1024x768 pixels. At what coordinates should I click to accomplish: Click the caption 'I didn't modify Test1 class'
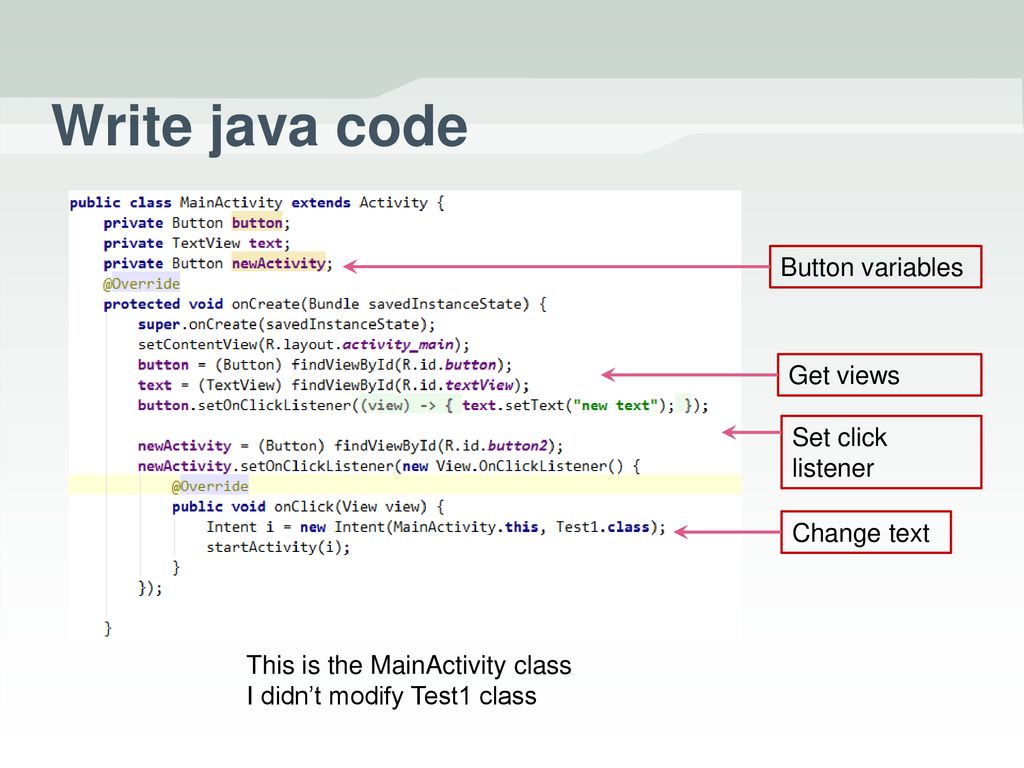391,696
